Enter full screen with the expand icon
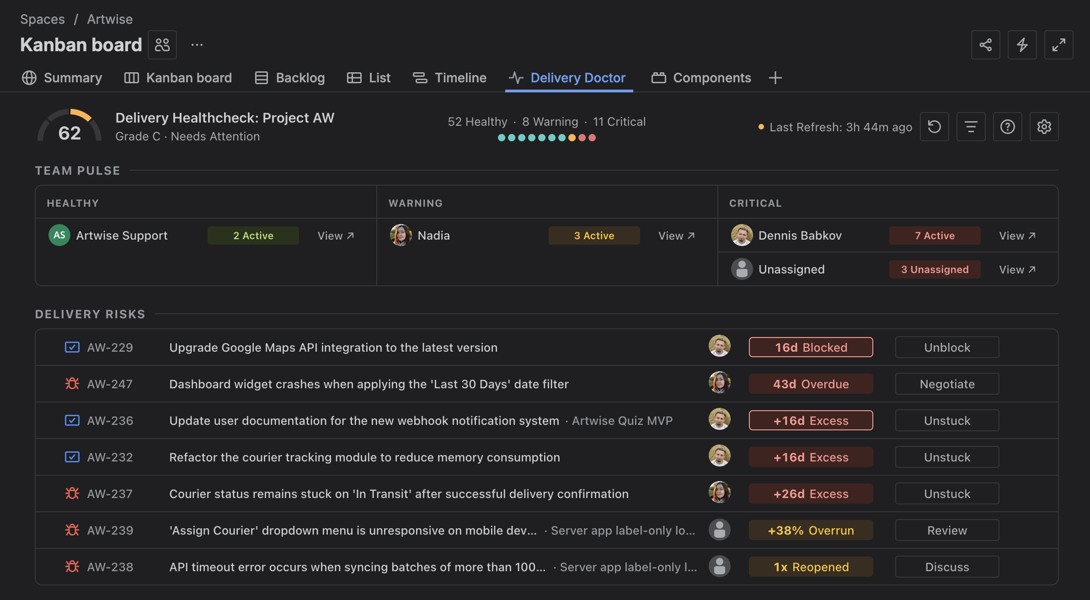Viewport: 1090px width, 600px height. tap(1058, 45)
